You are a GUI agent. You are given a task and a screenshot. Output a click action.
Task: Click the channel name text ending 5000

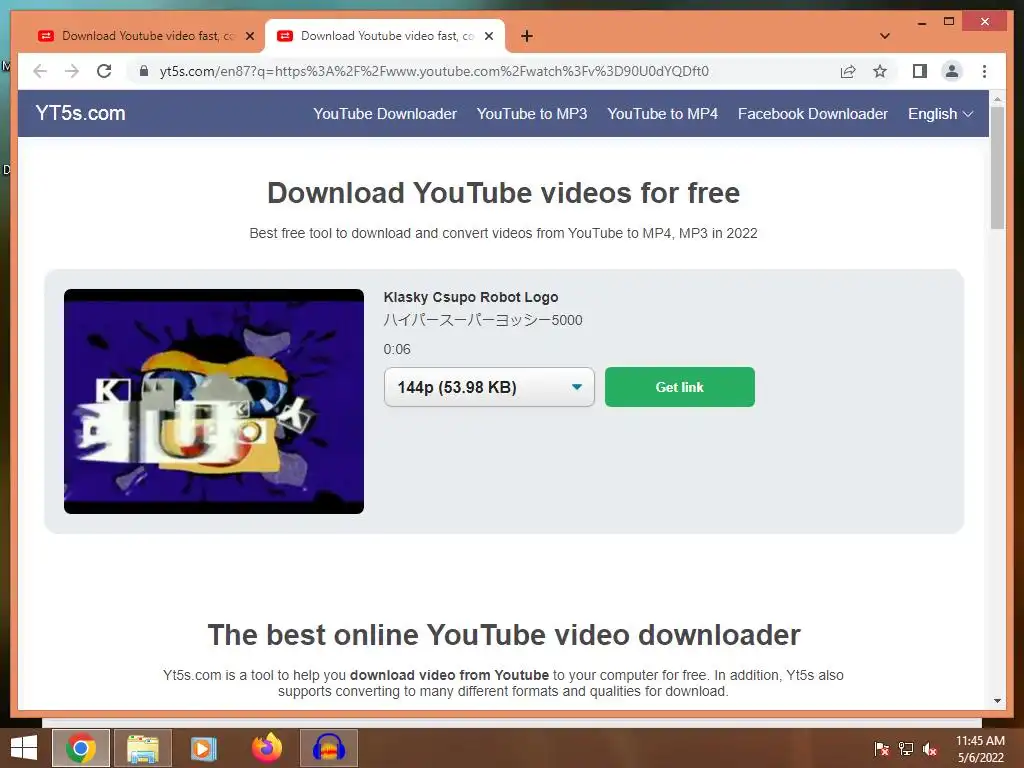click(483, 320)
